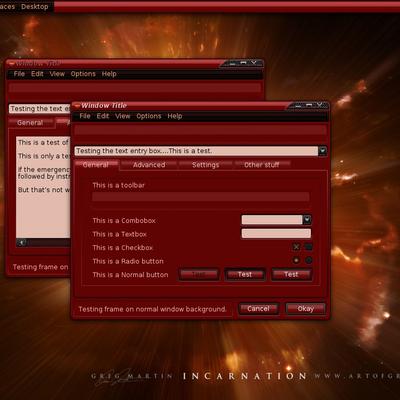Open View menu in front window

click(x=122, y=116)
